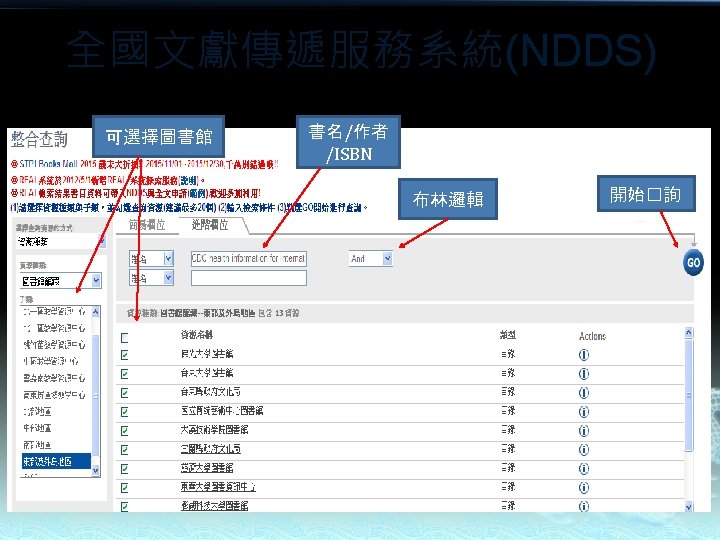Click down arrow of sub-category list scrollbar
The width and height of the screenshot is (720, 540).
96,471
